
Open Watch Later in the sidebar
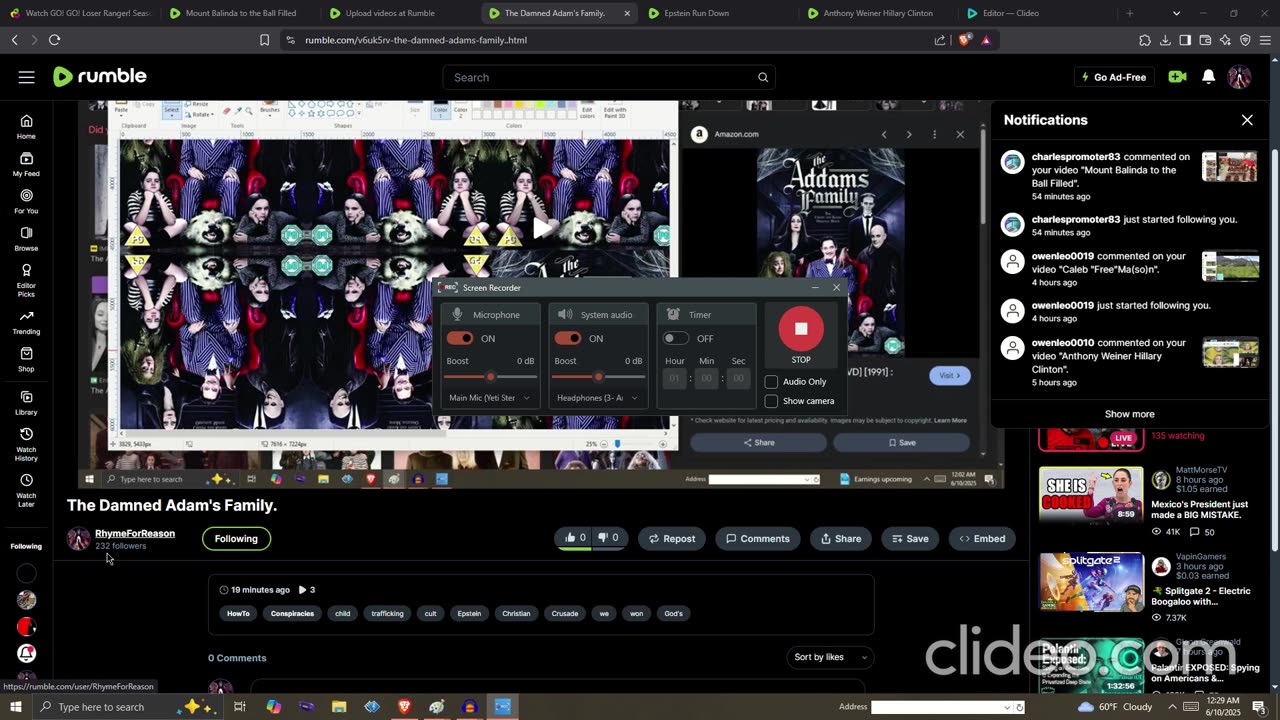(26, 490)
